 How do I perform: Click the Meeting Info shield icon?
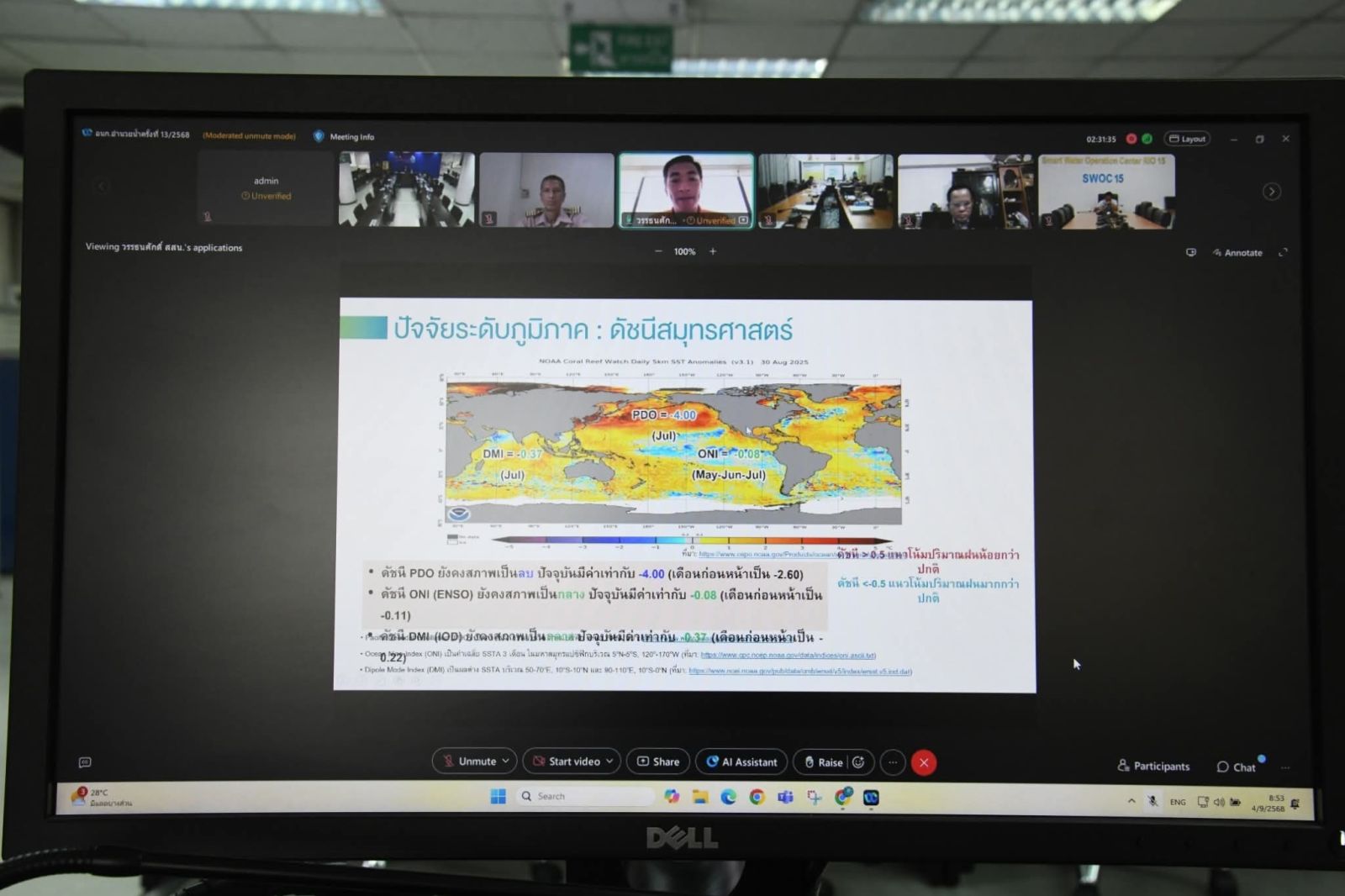pyautogui.click(x=319, y=136)
